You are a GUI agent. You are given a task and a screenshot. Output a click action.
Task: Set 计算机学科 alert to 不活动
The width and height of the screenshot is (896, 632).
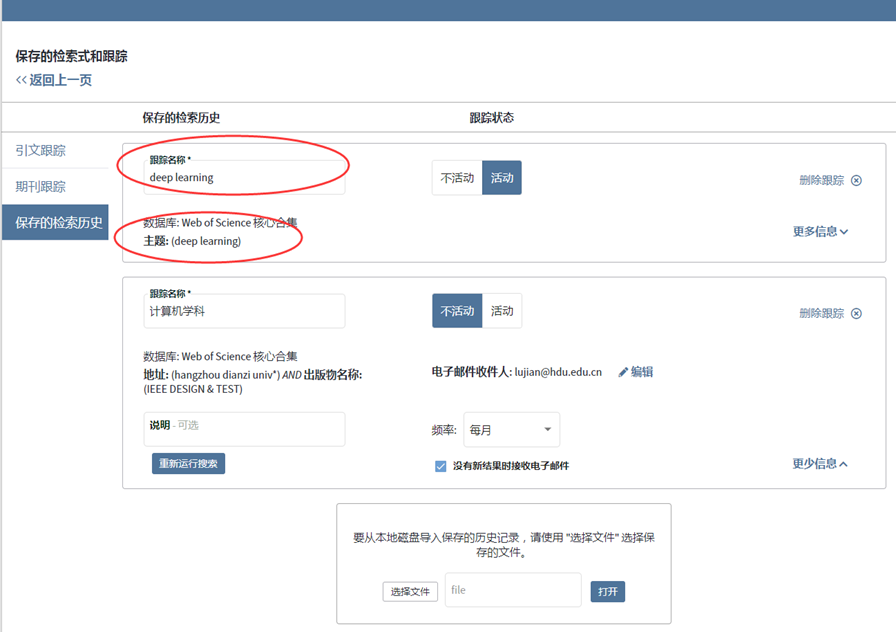point(457,311)
